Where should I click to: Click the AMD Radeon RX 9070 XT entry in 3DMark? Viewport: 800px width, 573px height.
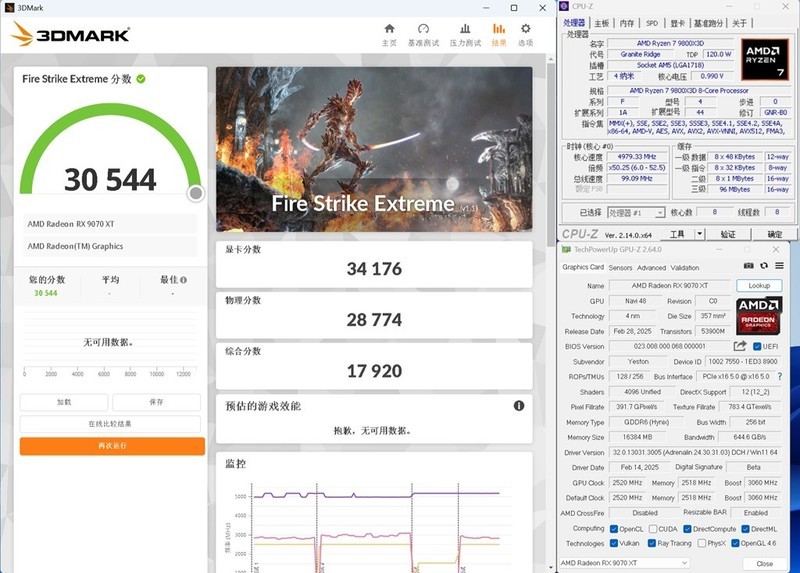pyautogui.click(x=110, y=224)
